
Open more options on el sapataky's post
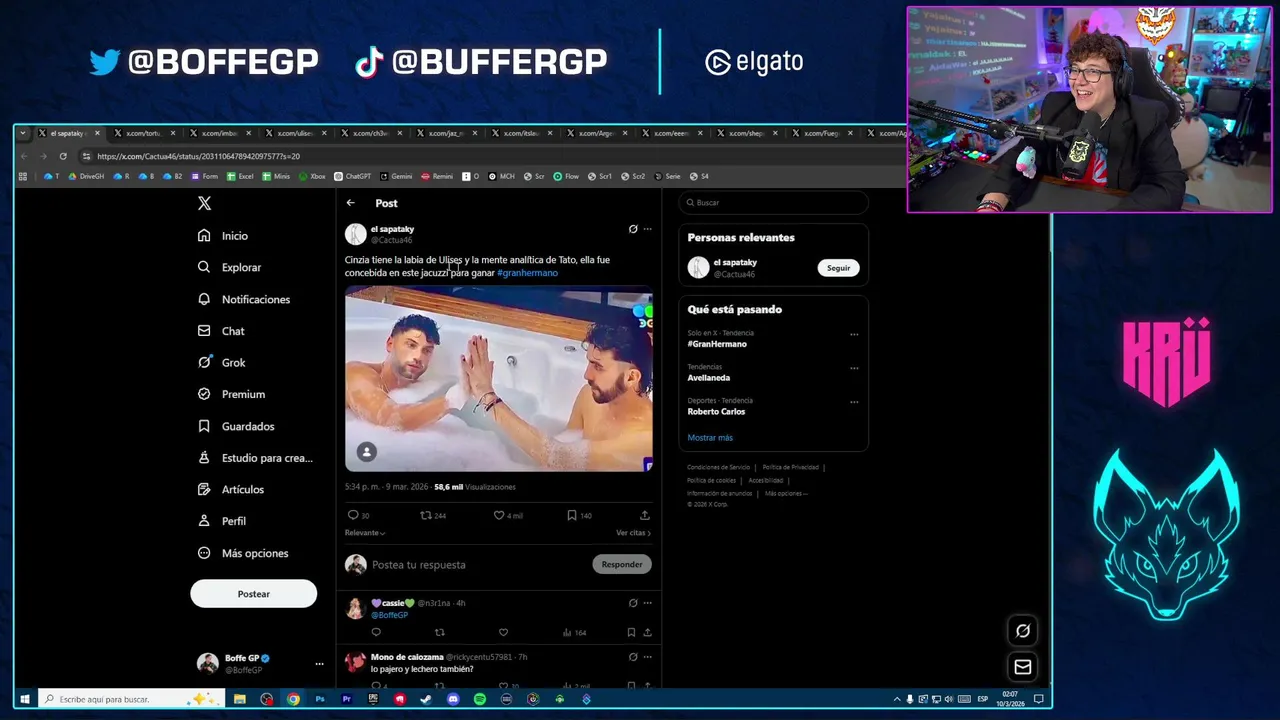tap(647, 229)
